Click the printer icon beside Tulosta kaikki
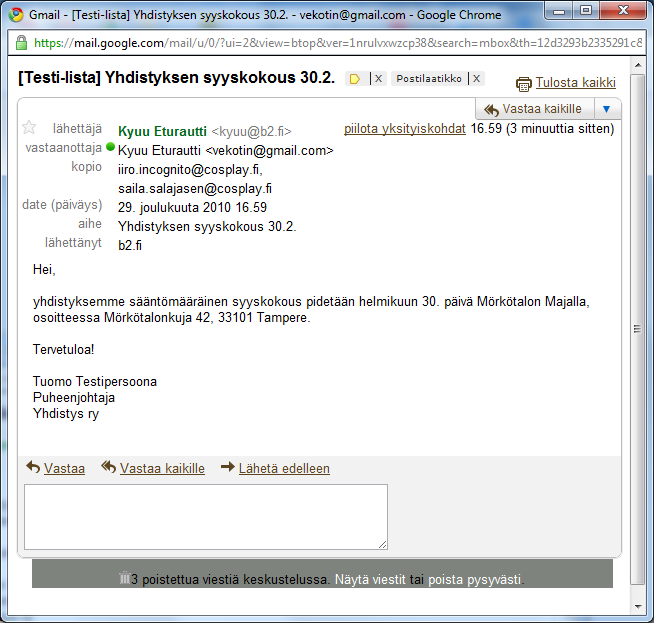654x623 pixels. point(523,83)
